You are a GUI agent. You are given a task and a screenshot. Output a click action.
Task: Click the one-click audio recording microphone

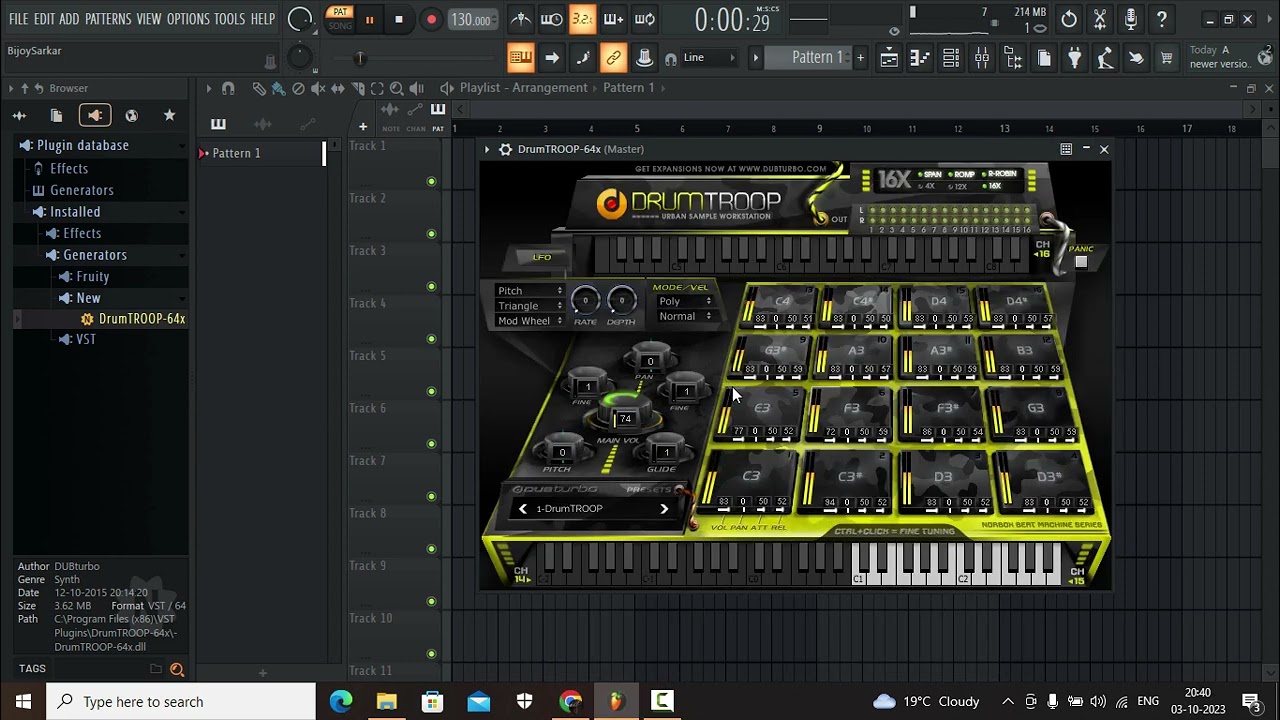1131,19
